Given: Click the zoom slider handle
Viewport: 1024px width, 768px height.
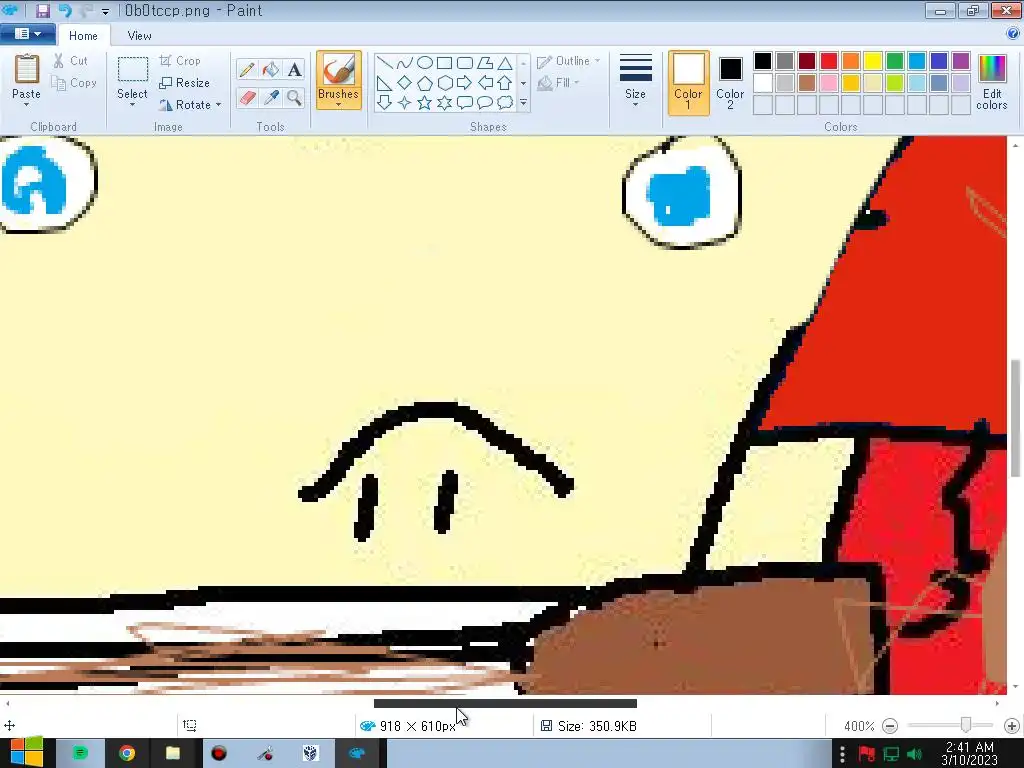Looking at the screenshot, I should tap(966, 725).
